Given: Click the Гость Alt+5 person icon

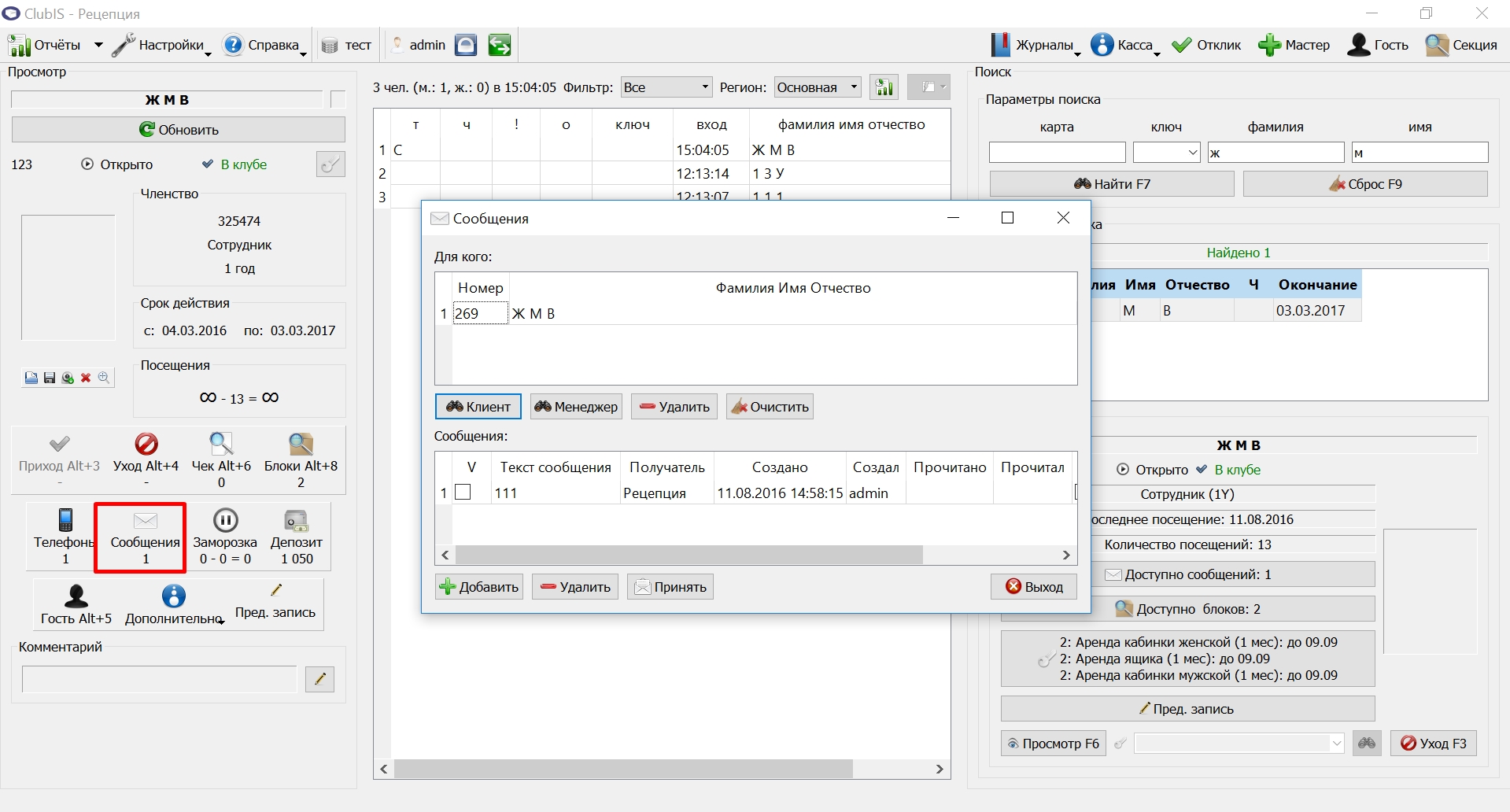Looking at the screenshot, I should point(76,596).
